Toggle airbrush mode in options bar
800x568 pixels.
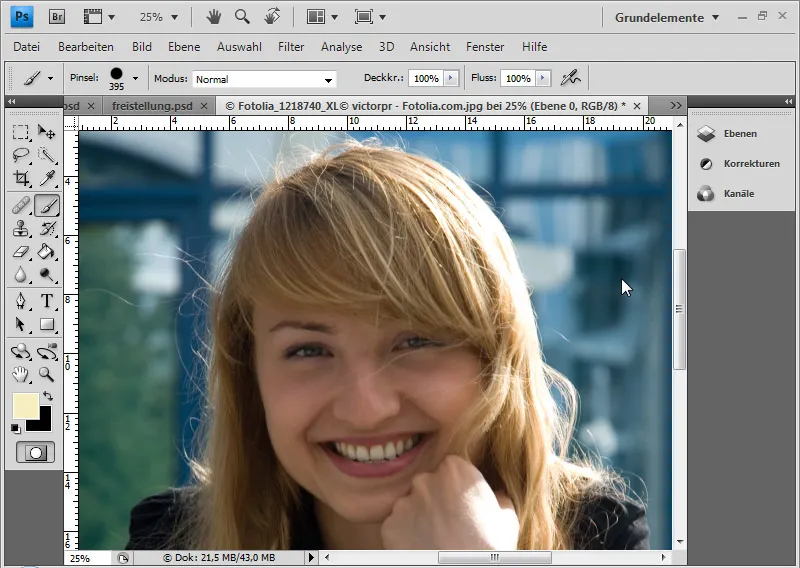[x=570, y=78]
